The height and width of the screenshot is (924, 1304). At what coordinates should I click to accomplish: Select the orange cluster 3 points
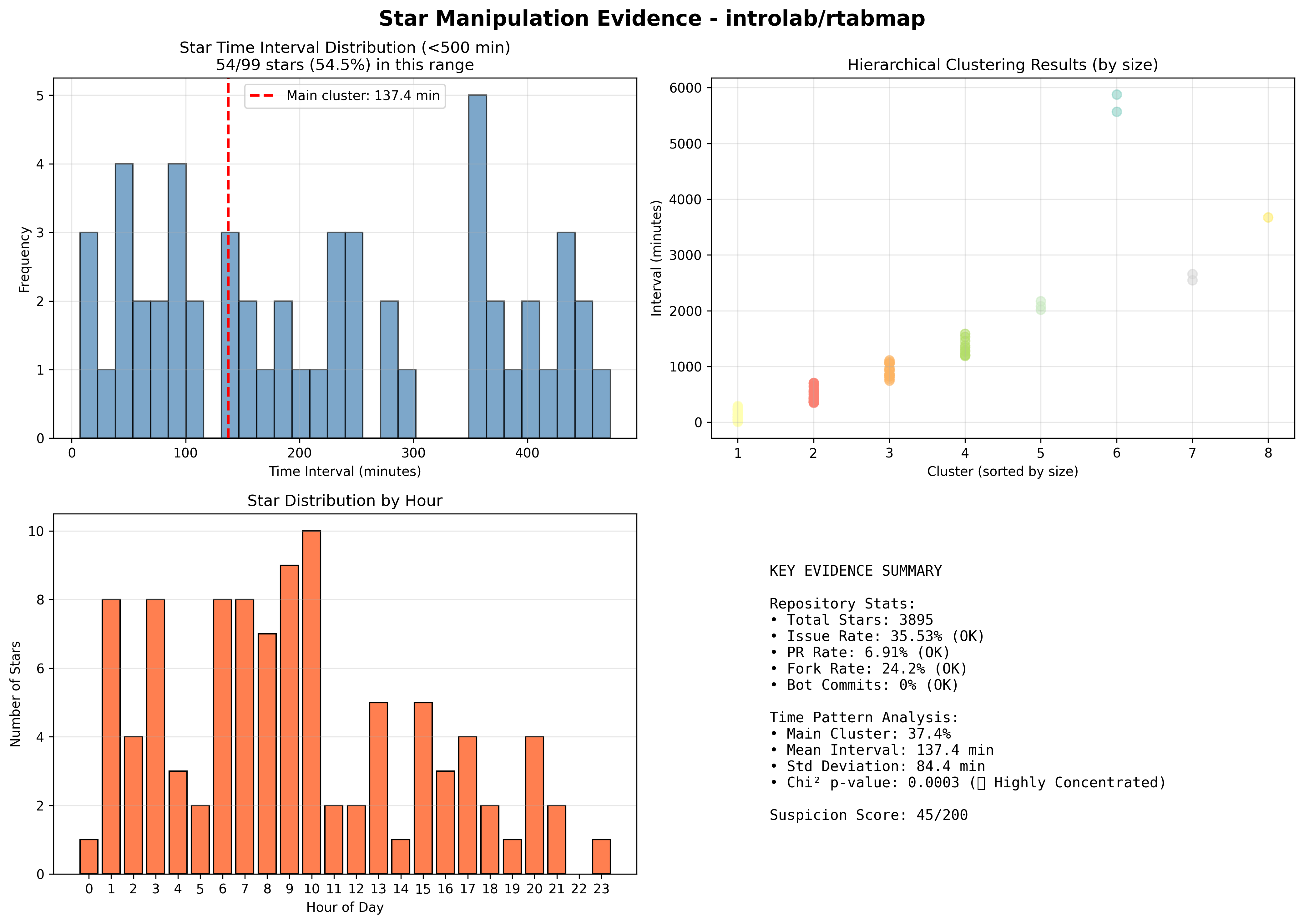tap(889, 371)
